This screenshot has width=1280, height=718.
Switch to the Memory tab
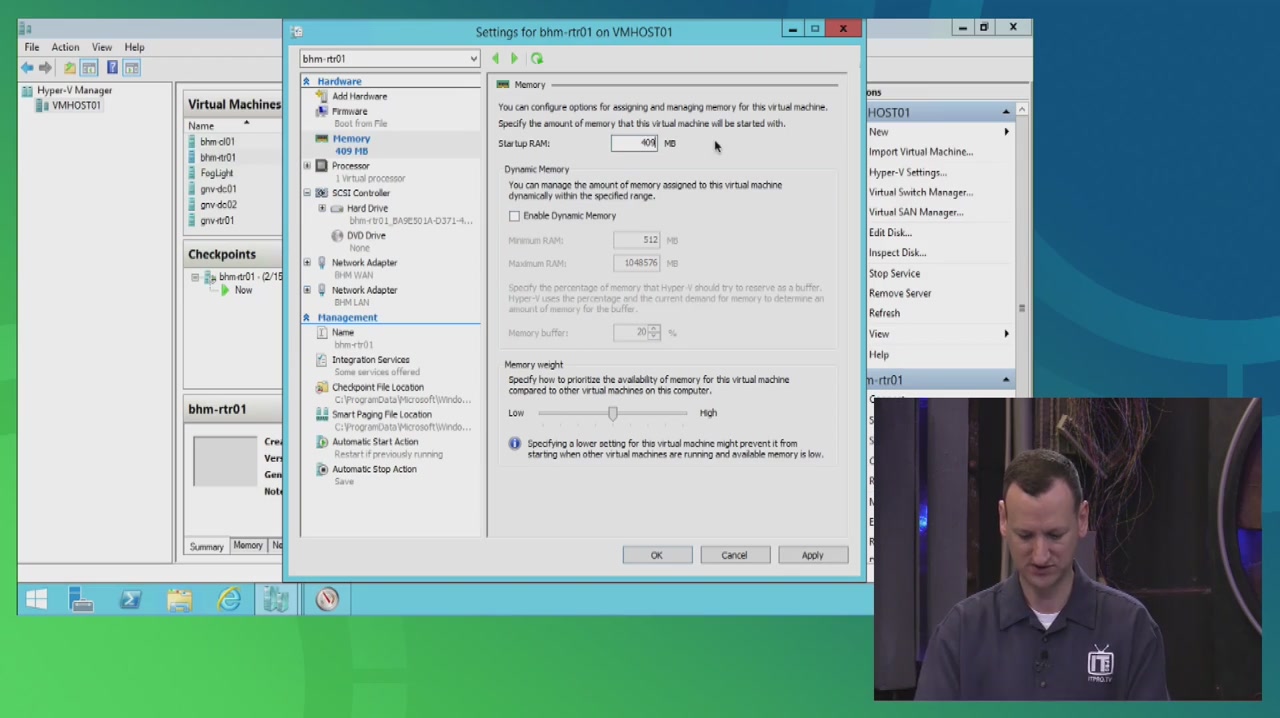[x=248, y=546]
